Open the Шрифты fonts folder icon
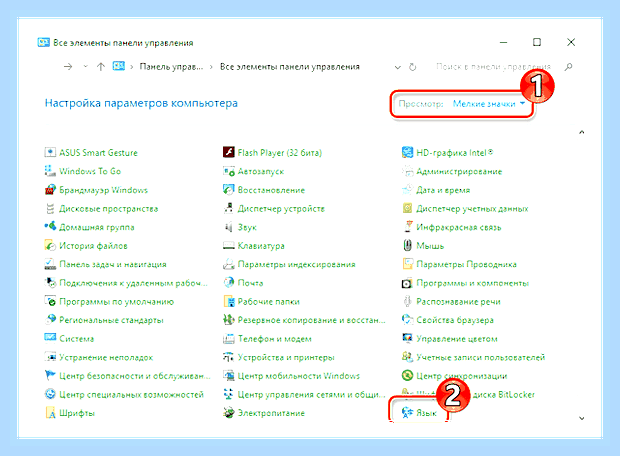The height and width of the screenshot is (456, 620). pyautogui.click(x=51, y=413)
